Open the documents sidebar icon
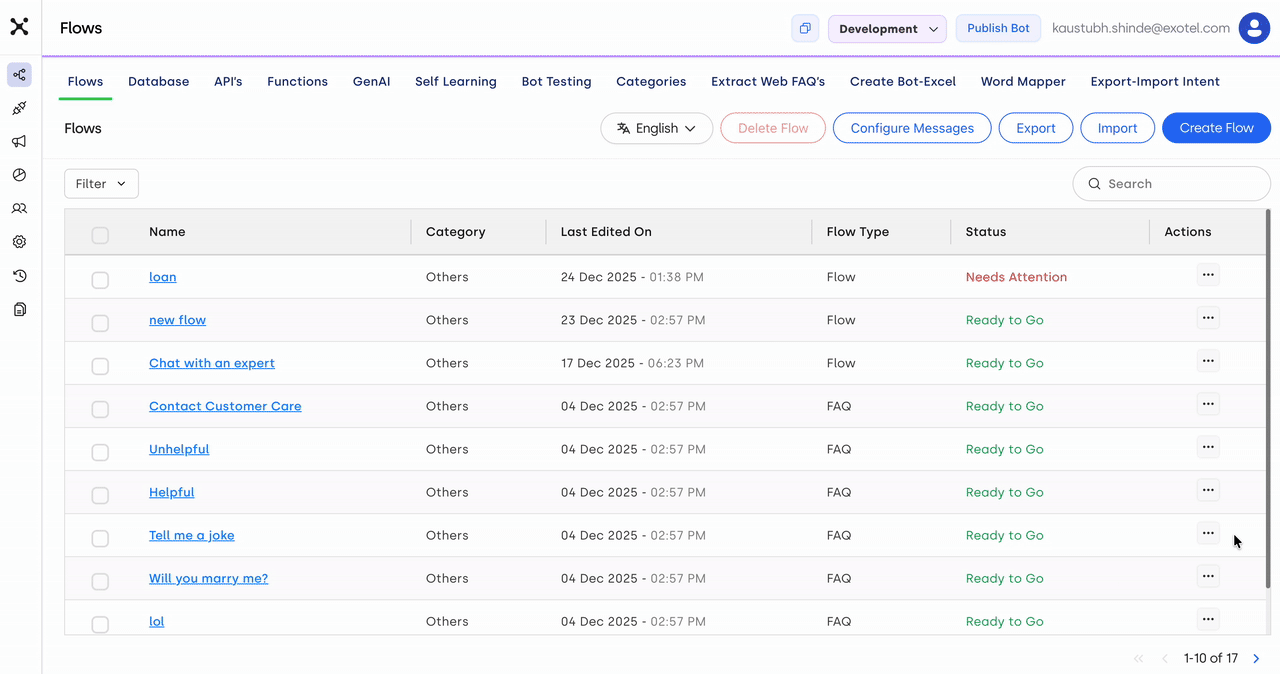The image size is (1280, 674). (x=19, y=310)
